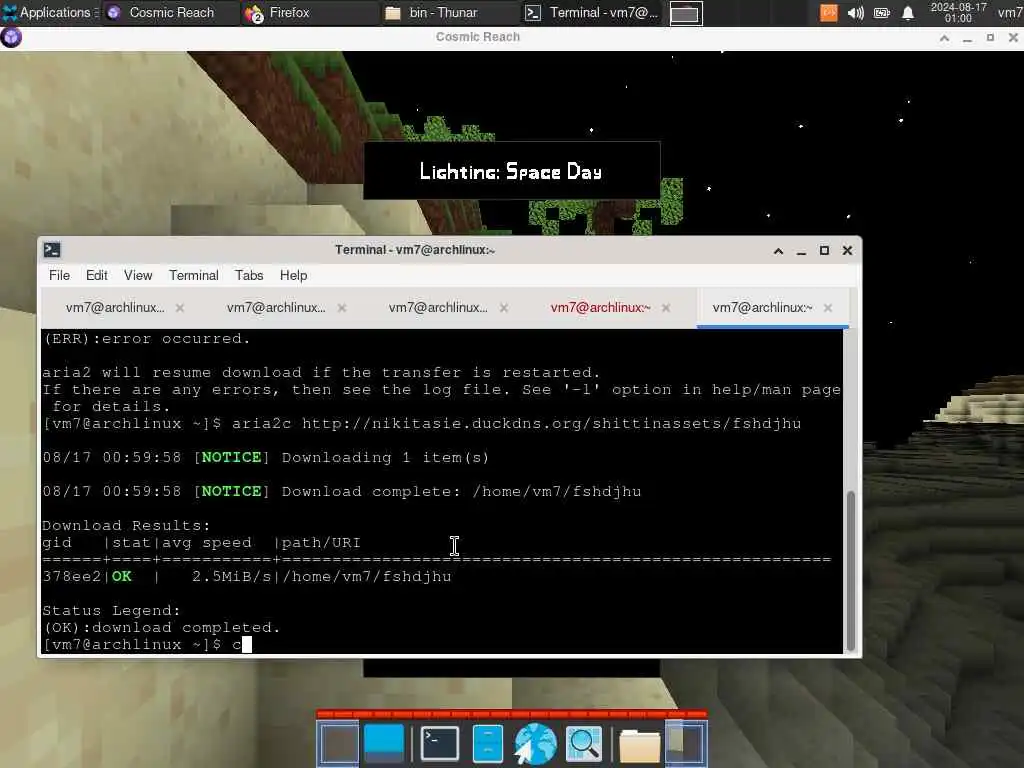
Task: Close the third terminal tab
Action: (x=504, y=308)
